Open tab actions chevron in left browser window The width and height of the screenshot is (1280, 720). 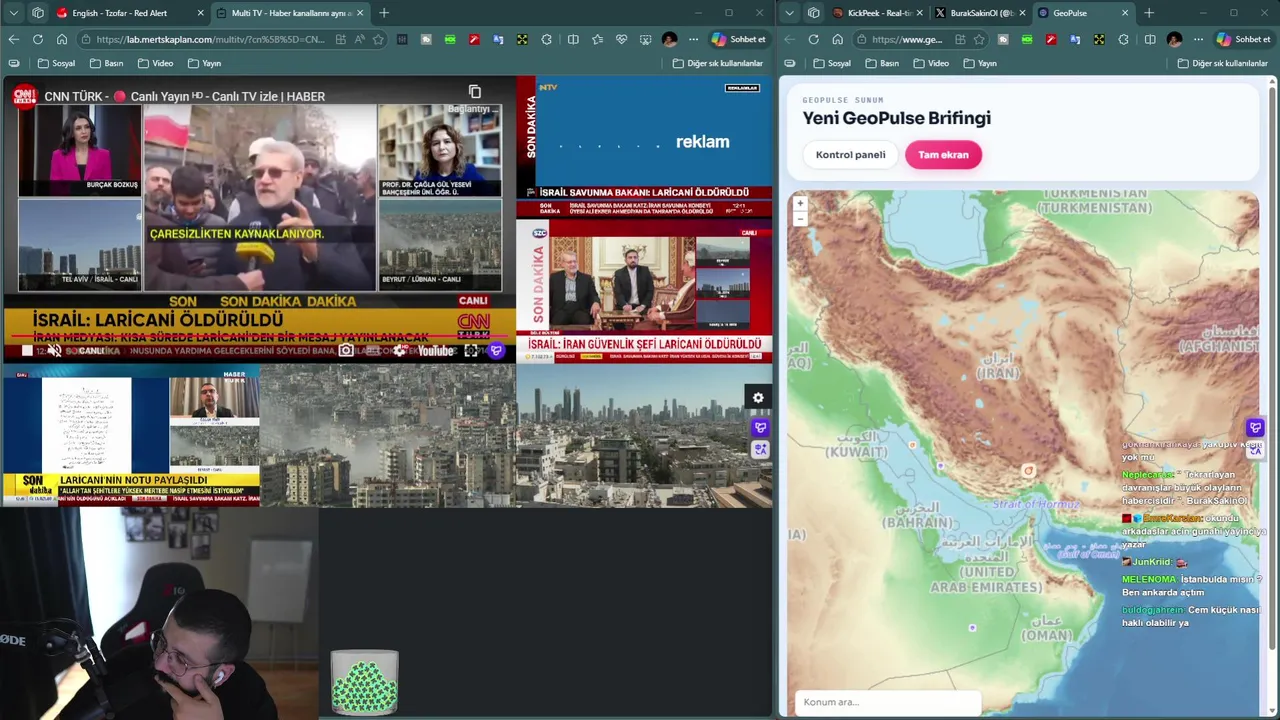tap(13, 13)
